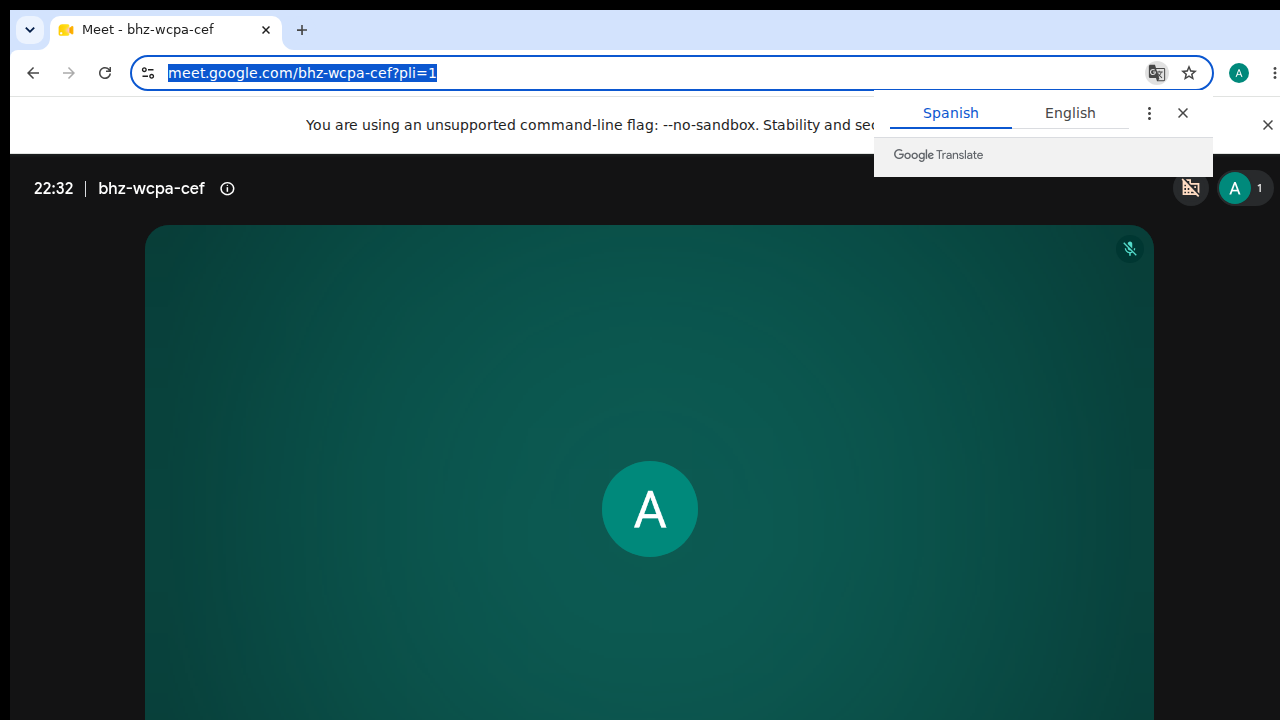
Task: Switch translate to English tab
Action: (1070, 113)
